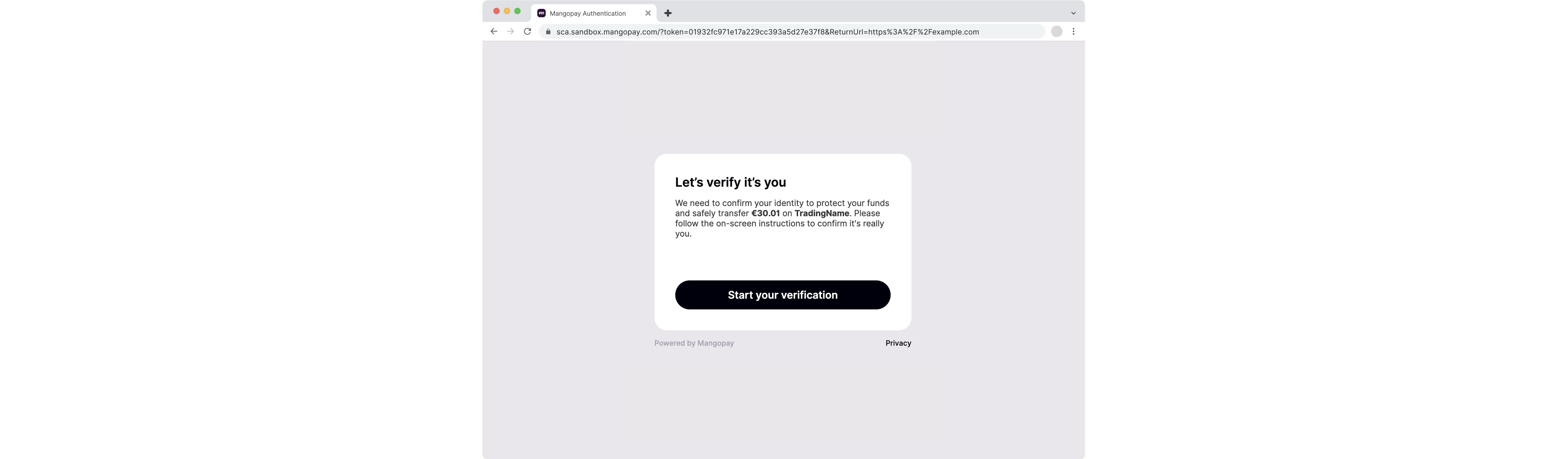This screenshot has height=459, width=1568.
Task: Reload the page with refresh icon
Action: tap(527, 32)
